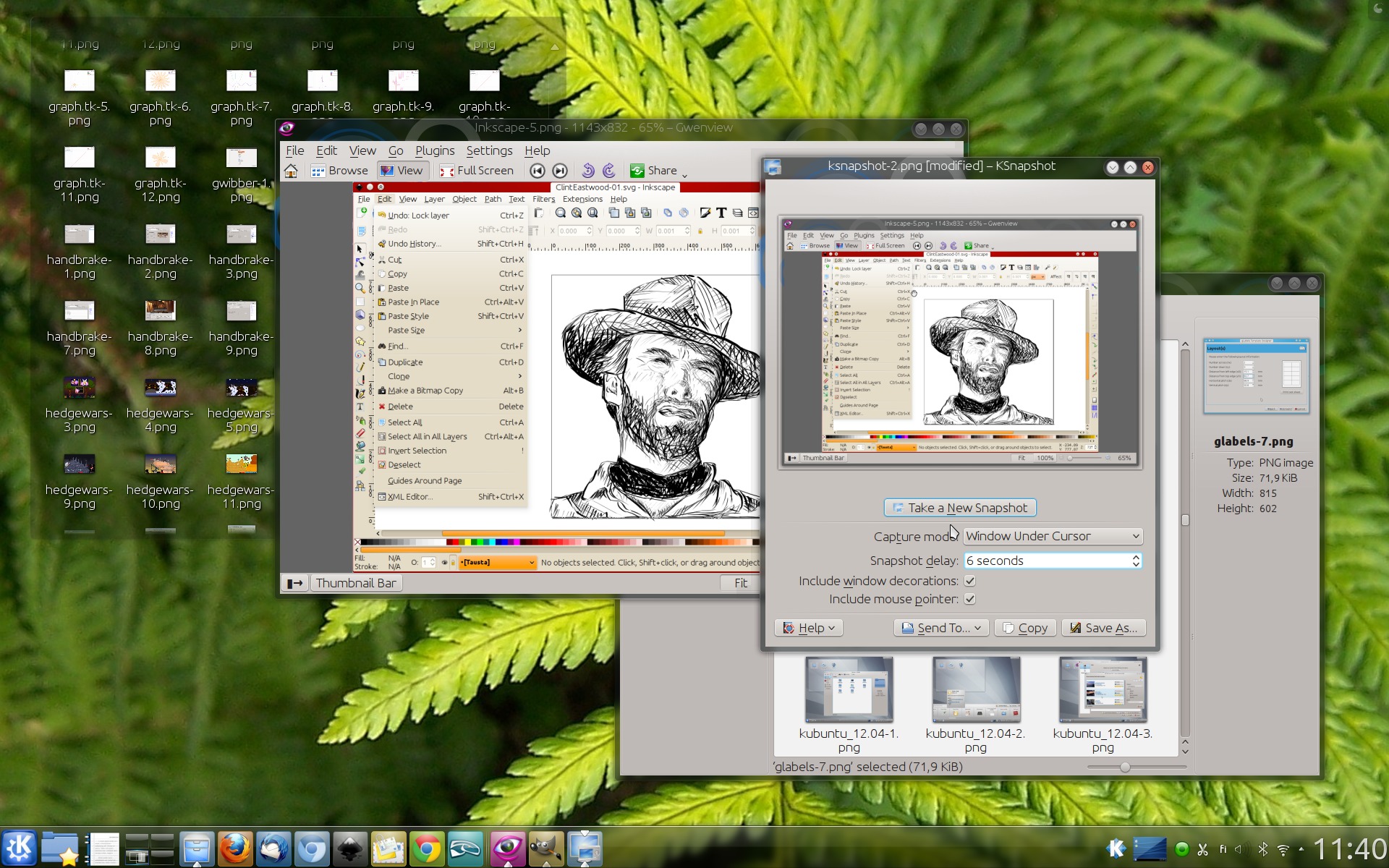
Task: Go to Gwenview start page home icon
Action: coord(291,171)
